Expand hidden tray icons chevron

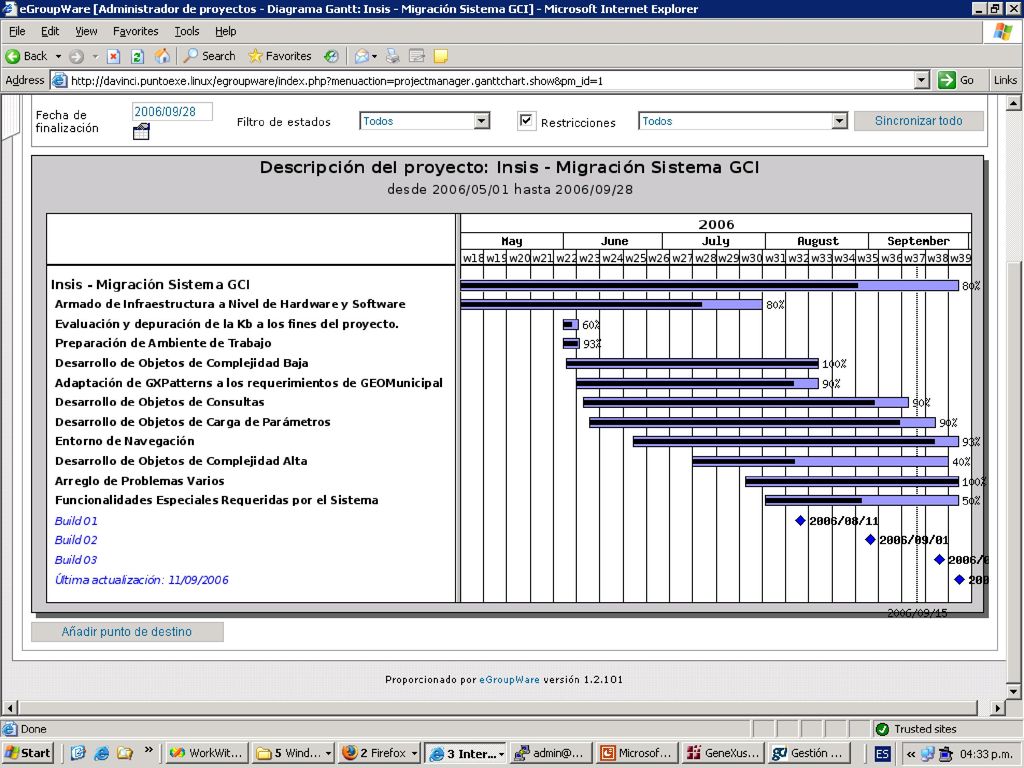click(911, 754)
